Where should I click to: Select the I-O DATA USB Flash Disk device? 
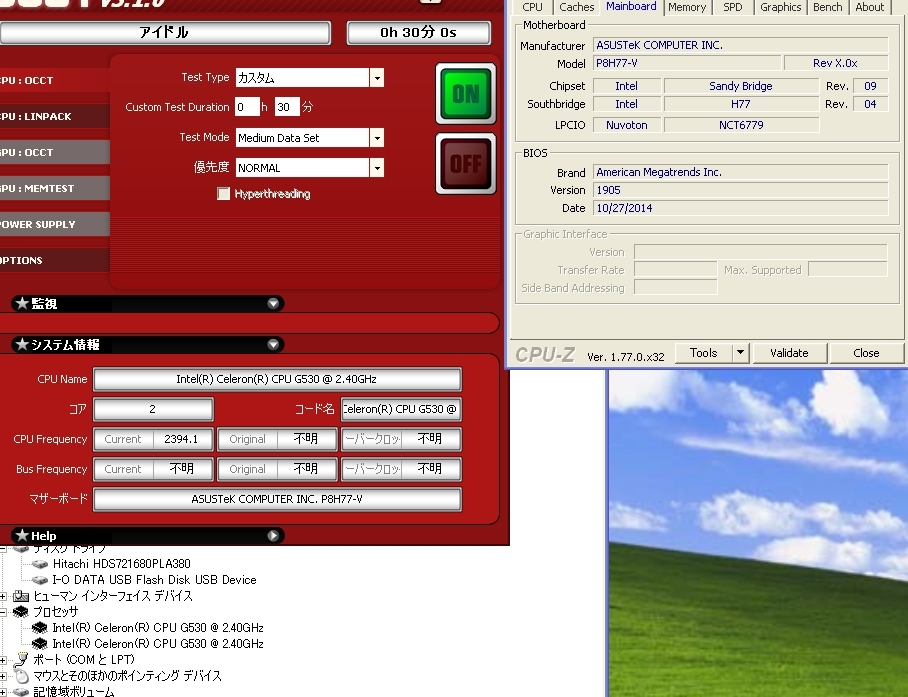(x=154, y=580)
